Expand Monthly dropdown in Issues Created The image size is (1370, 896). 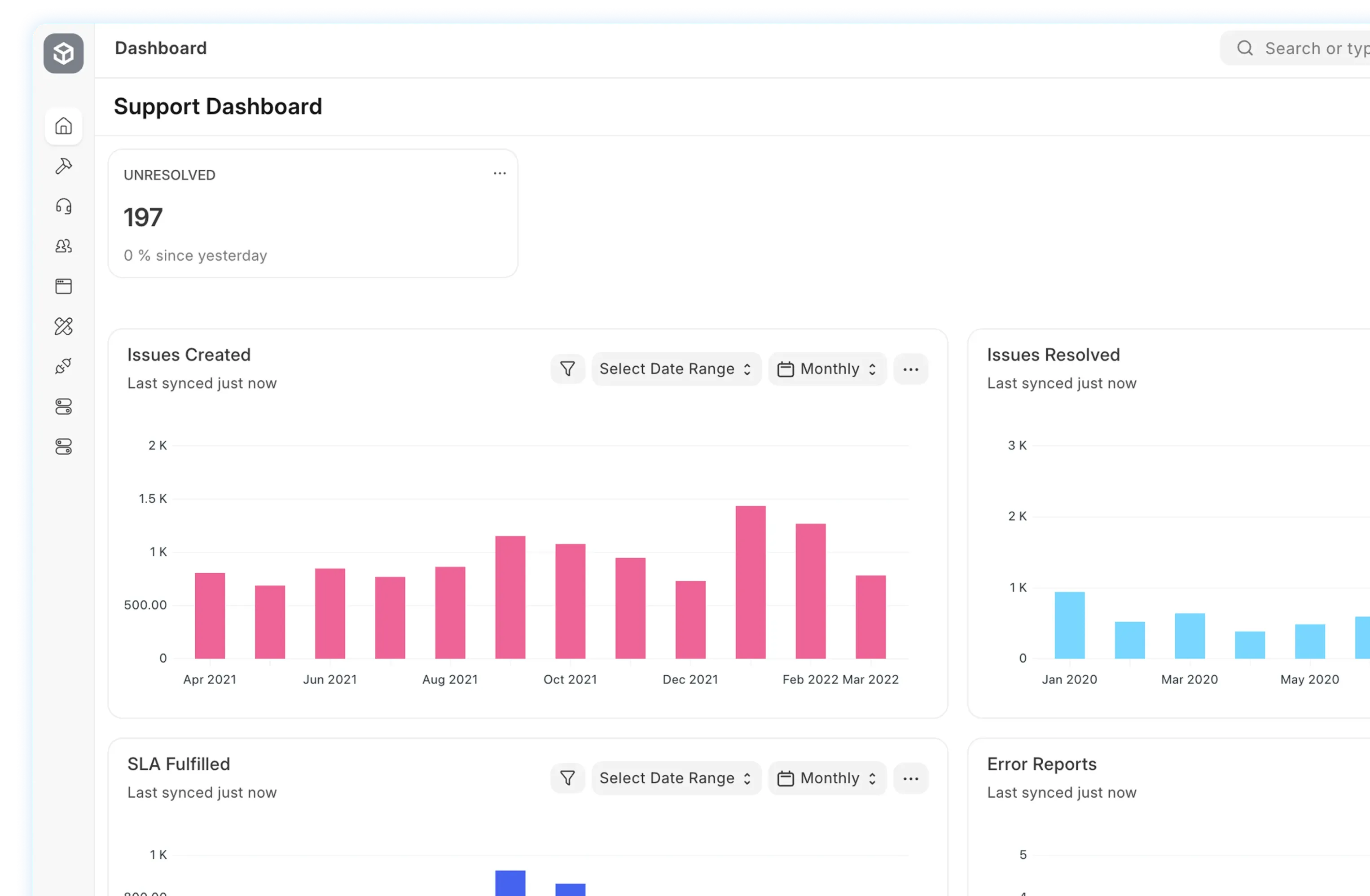point(826,369)
